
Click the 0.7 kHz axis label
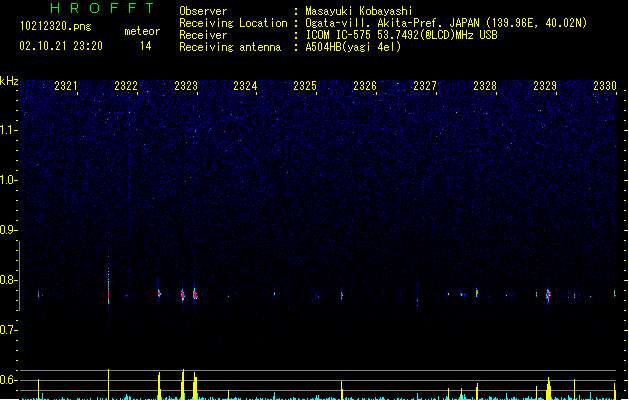(x=8, y=330)
